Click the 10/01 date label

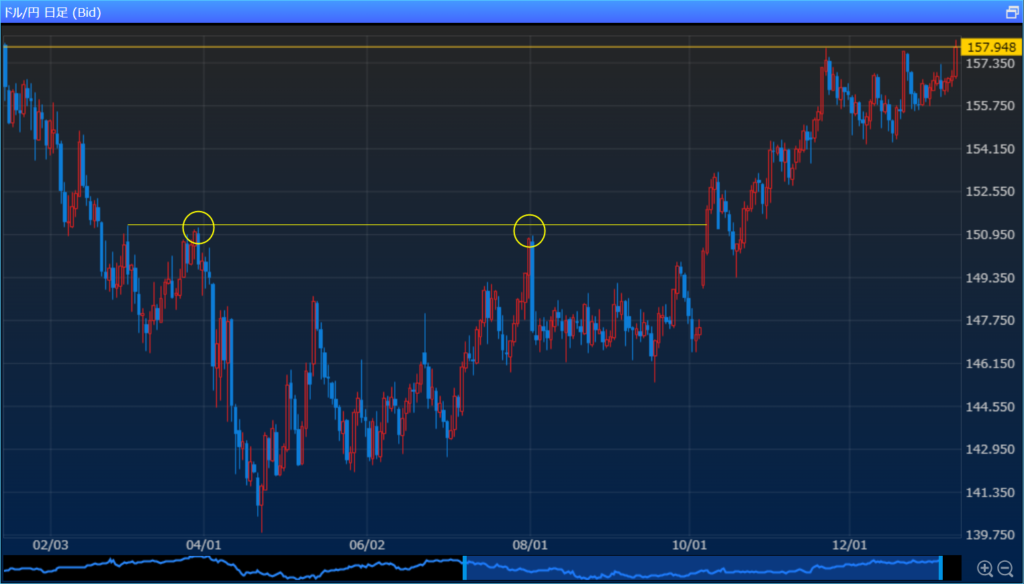click(x=690, y=545)
